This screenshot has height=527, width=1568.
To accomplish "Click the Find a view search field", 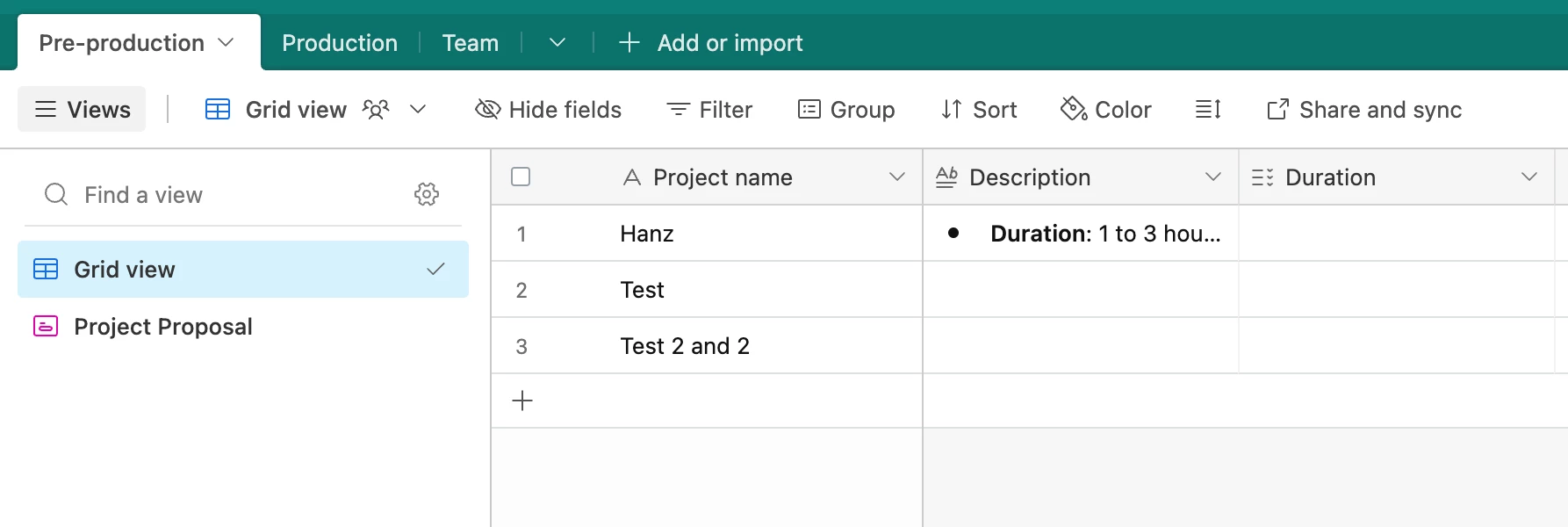I will click(228, 194).
